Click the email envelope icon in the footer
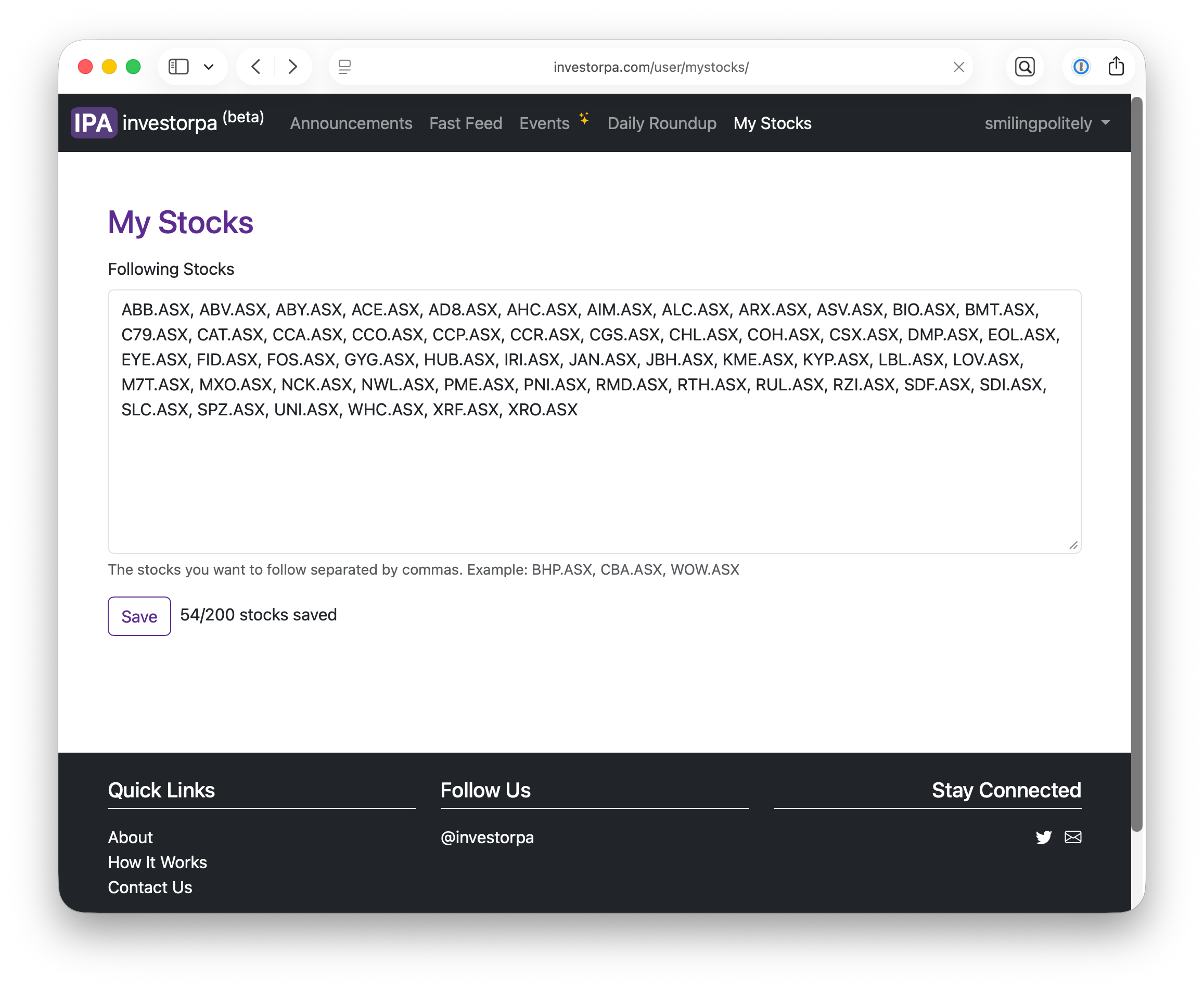 click(1073, 836)
